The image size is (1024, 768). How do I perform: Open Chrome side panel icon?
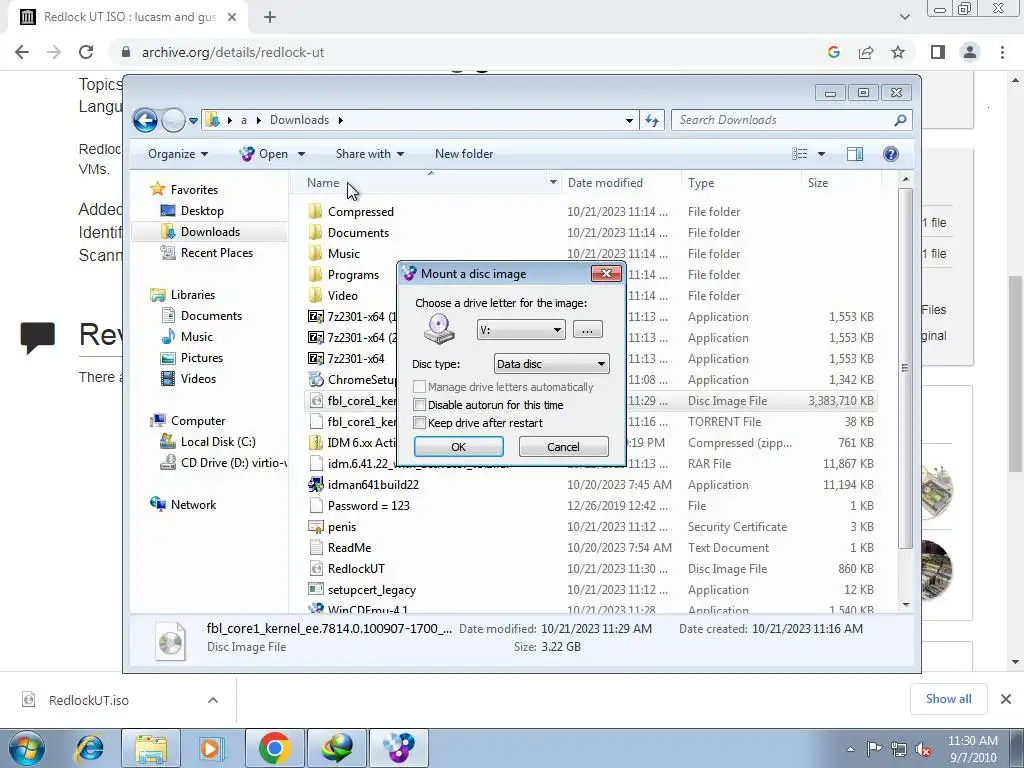pyautogui.click(x=938, y=52)
